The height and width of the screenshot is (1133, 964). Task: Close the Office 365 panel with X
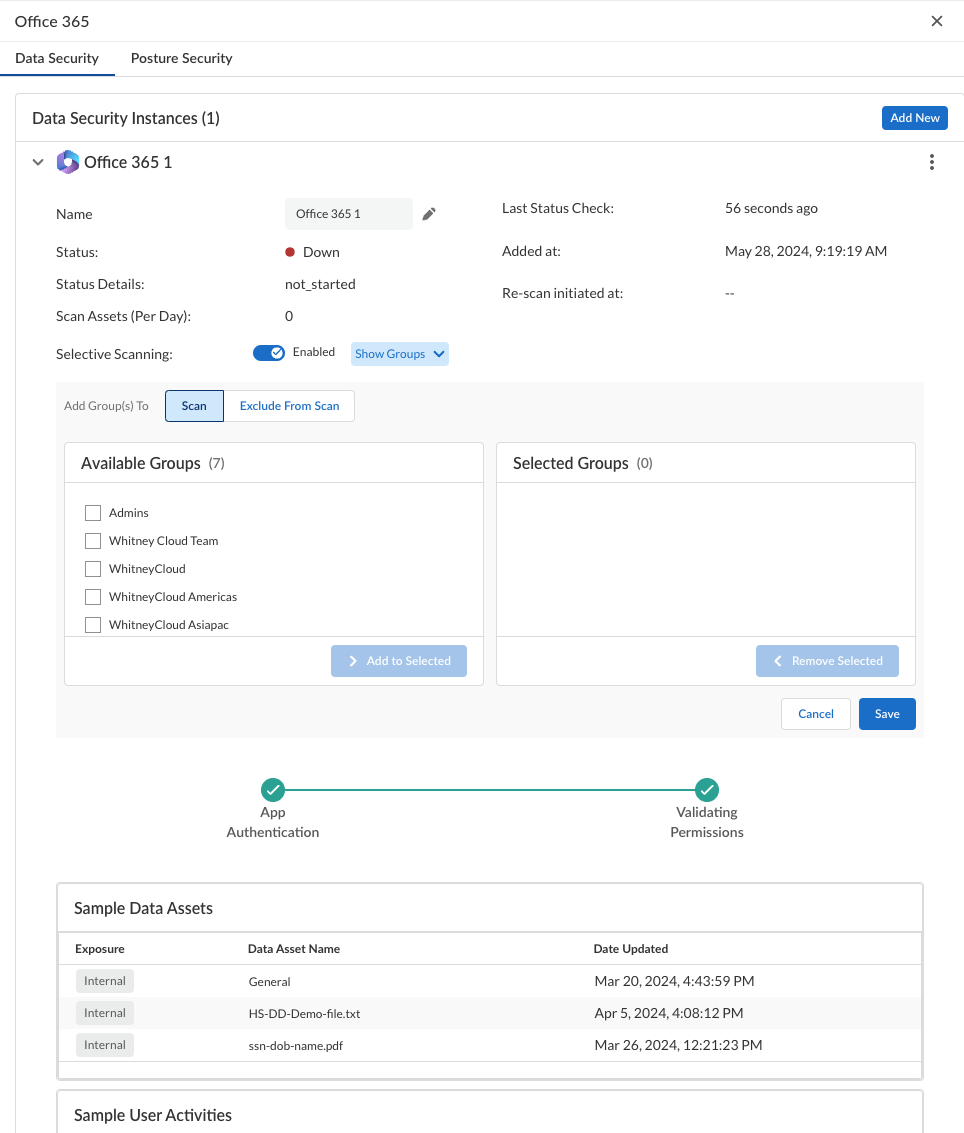(x=937, y=21)
